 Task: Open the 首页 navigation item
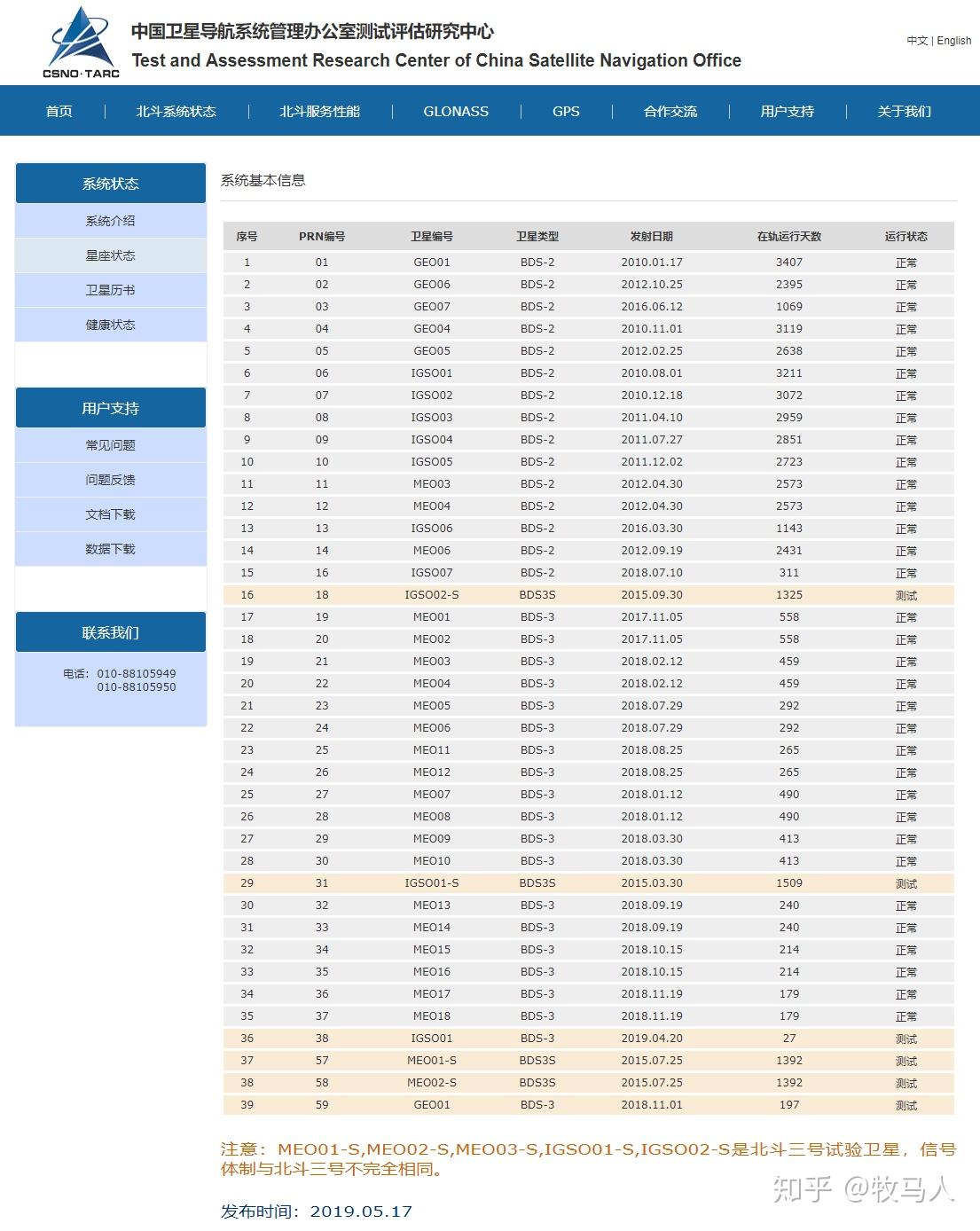[x=59, y=112]
